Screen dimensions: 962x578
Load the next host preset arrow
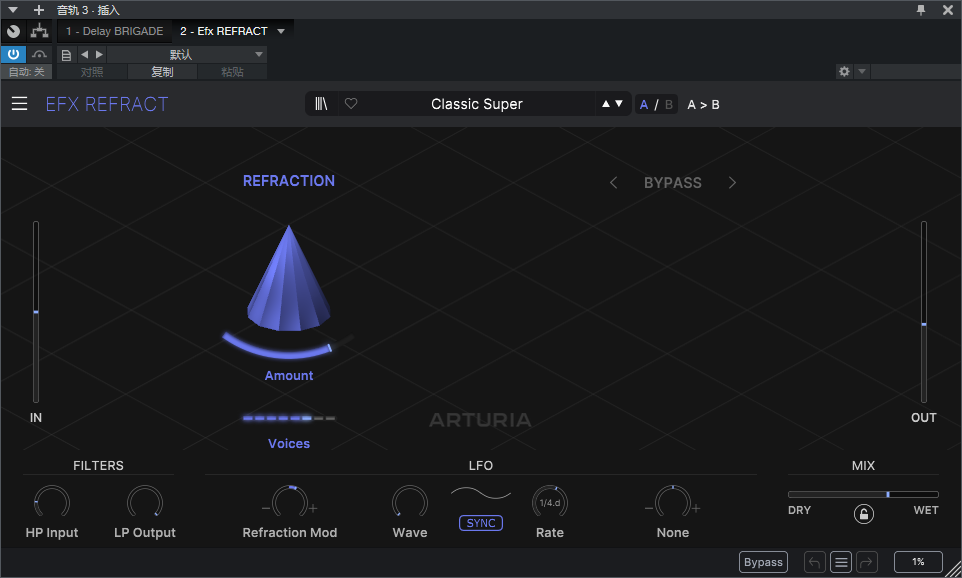pyautogui.click(x=99, y=55)
